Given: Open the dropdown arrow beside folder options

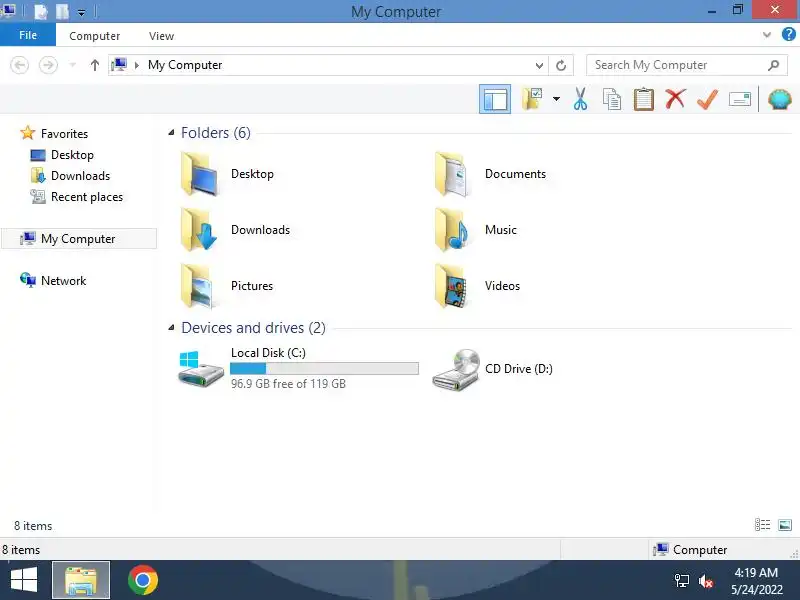Looking at the screenshot, I should point(556,99).
